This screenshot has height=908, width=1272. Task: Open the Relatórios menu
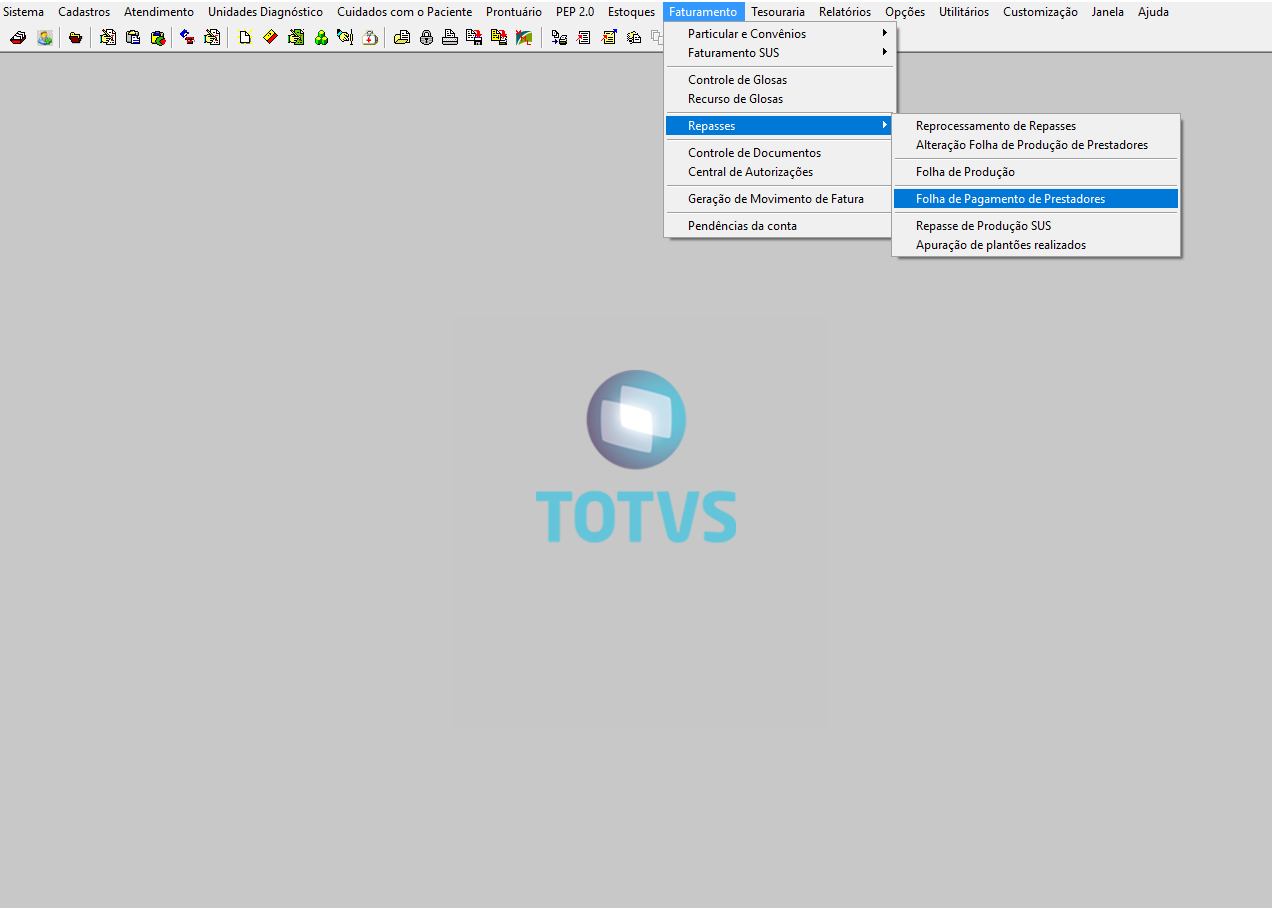pyautogui.click(x=845, y=12)
